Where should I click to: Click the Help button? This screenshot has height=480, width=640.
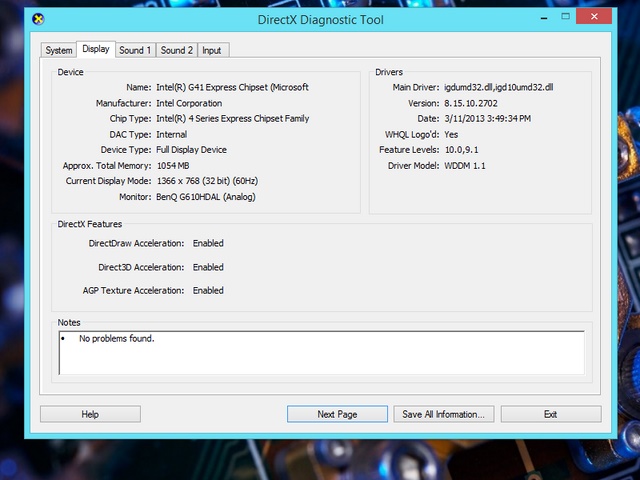(x=90, y=414)
